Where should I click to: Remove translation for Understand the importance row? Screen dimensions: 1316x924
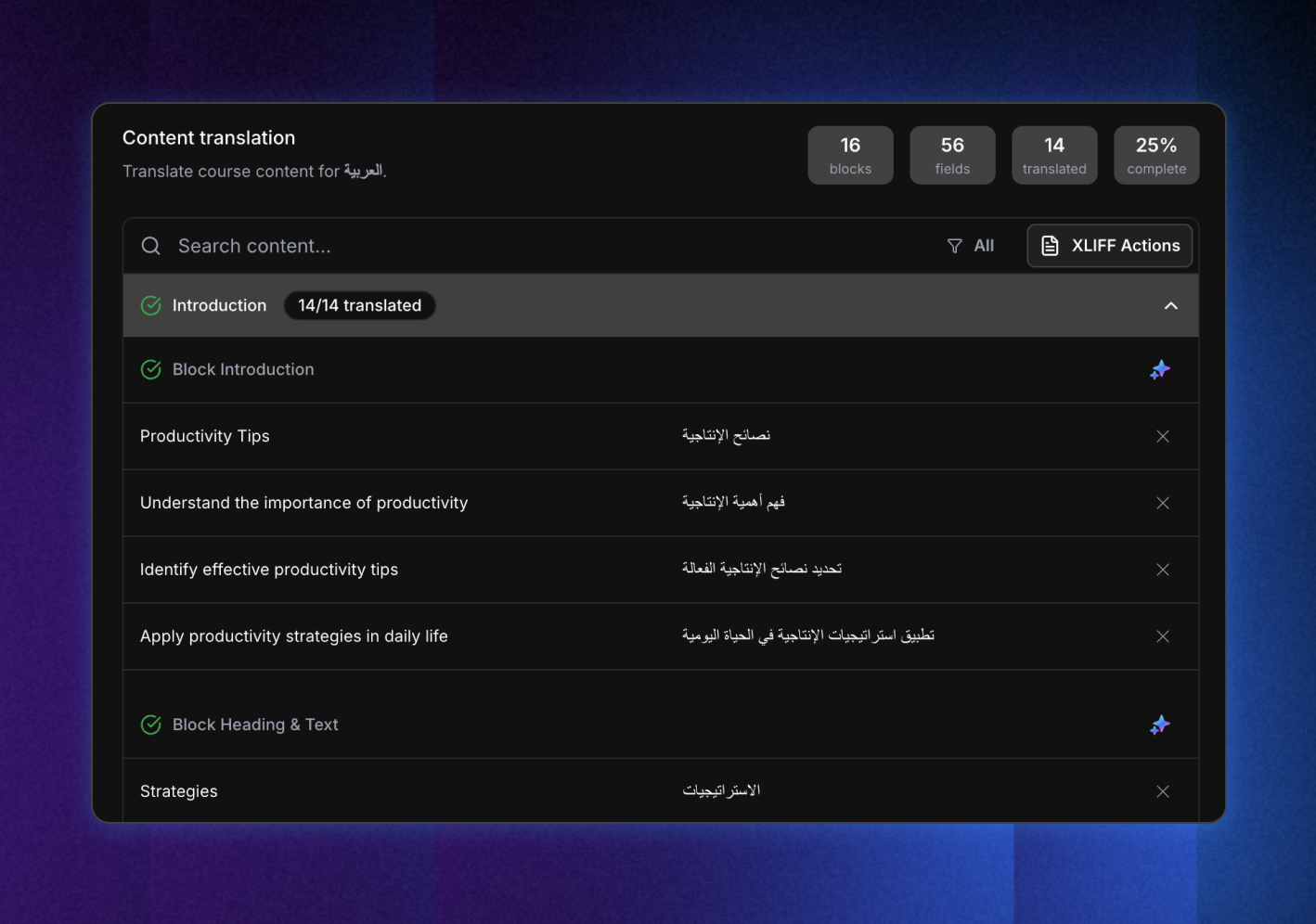coord(1162,503)
